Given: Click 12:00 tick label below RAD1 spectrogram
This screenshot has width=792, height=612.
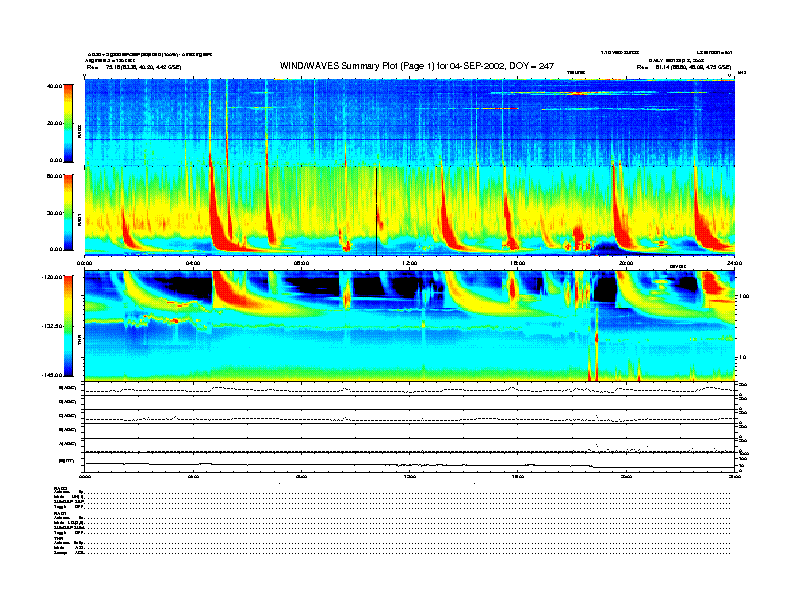Looking at the screenshot, I should pyautogui.click(x=410, y=263).
